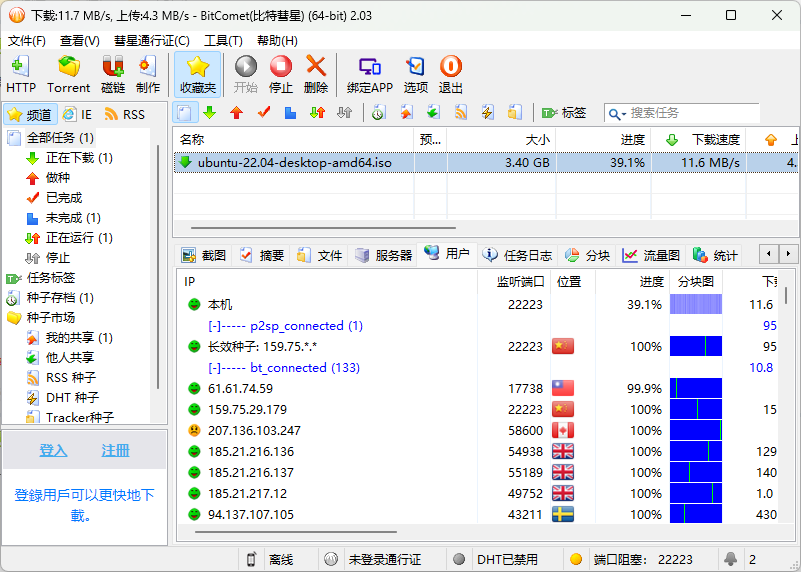Filter stopped tasks via grey arrows icon
Viewport: 801px width, 572px height.
tap(345, 112)
